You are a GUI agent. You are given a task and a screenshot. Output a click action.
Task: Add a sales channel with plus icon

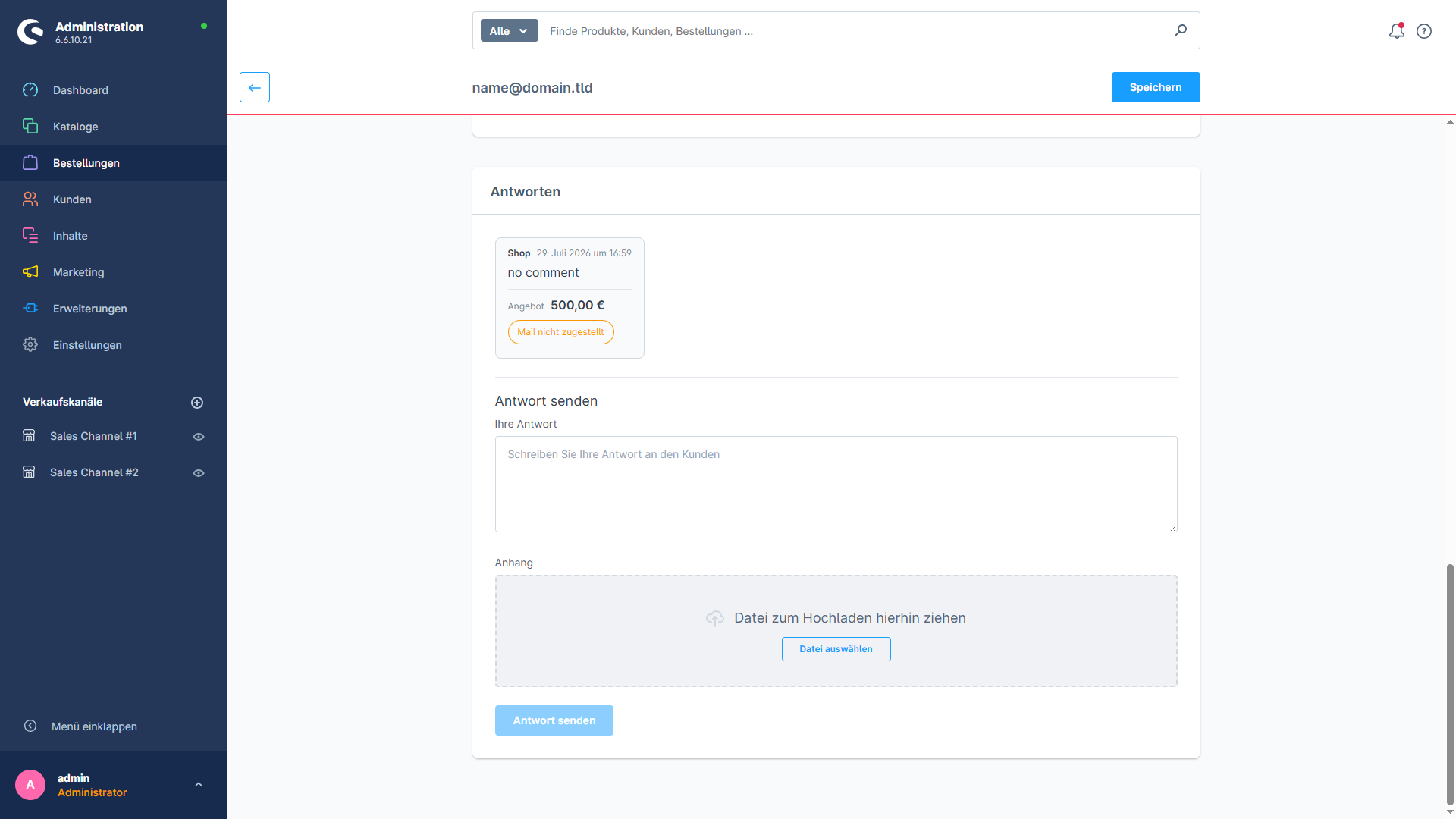[197, 403]
